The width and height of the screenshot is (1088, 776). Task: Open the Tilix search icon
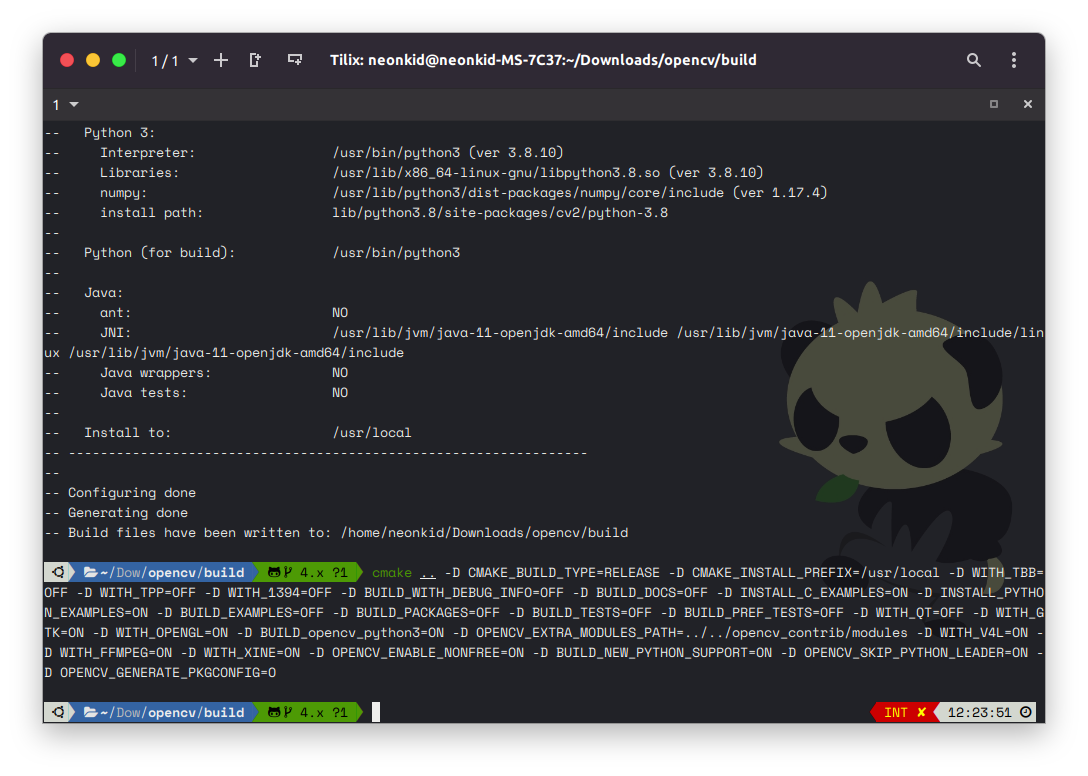pyautogui.click(x=974, y=60)
